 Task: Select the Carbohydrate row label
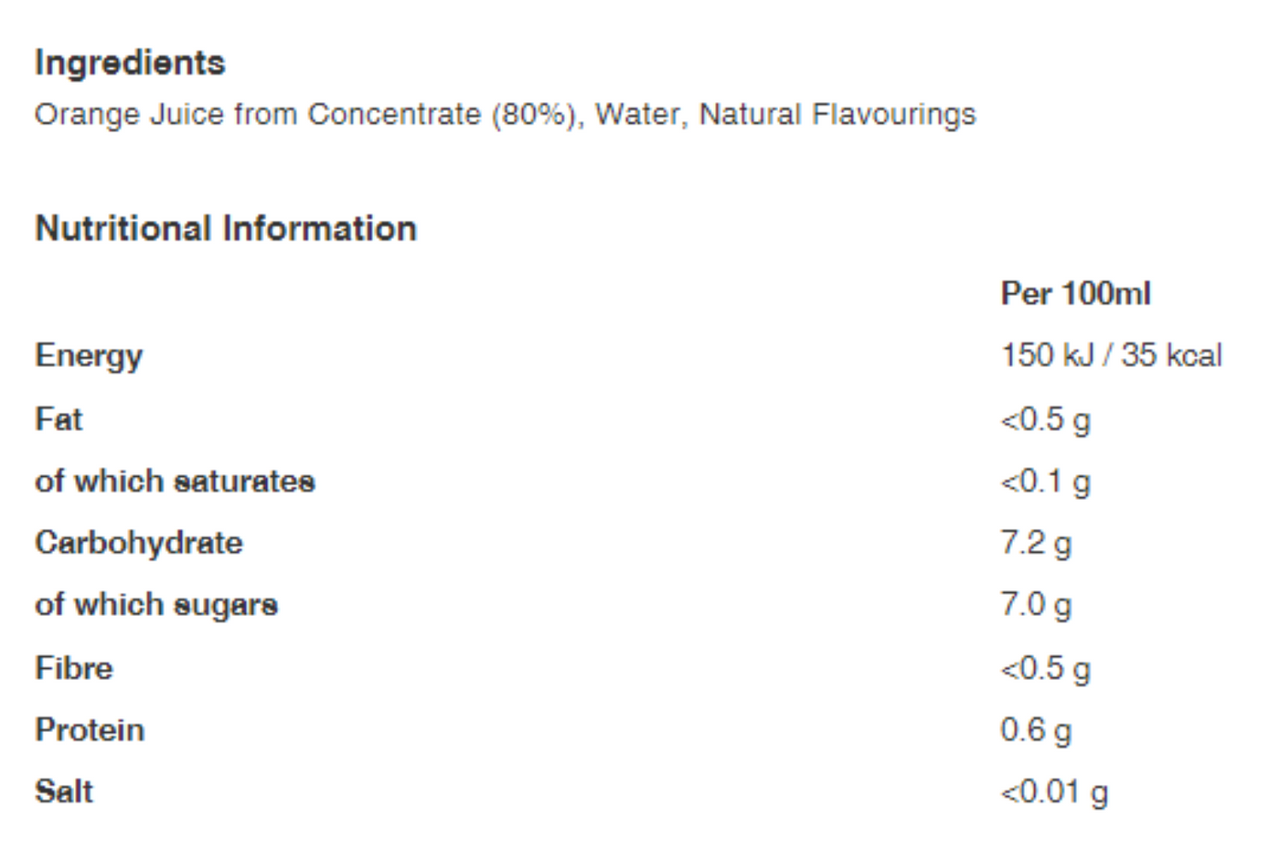point(139,543)
